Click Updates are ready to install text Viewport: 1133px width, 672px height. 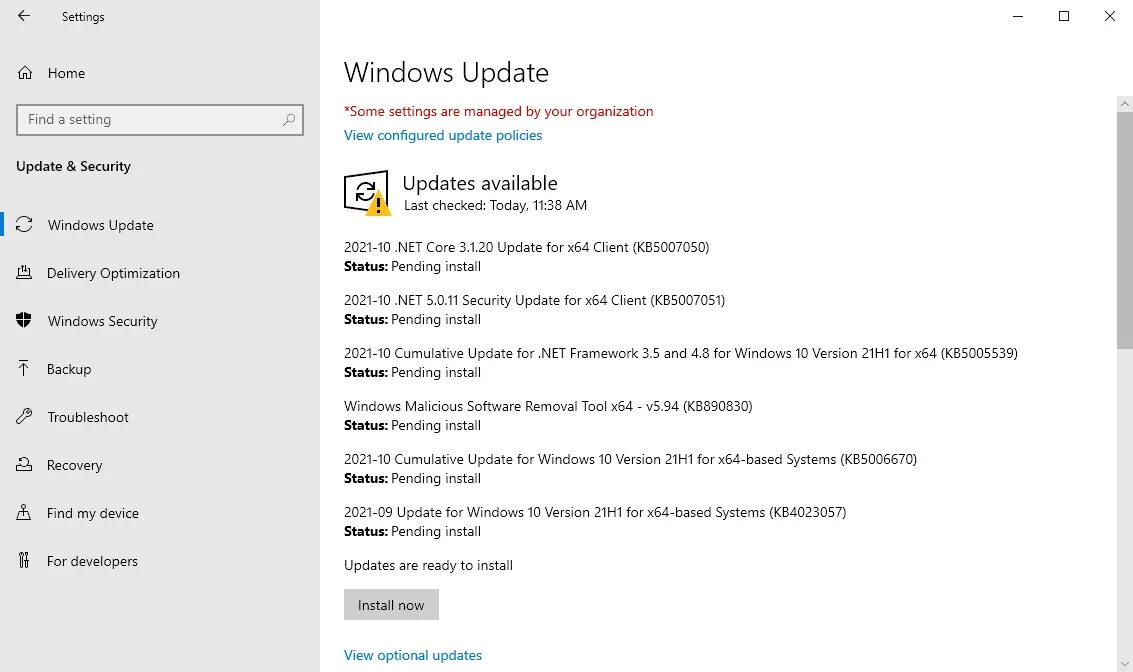click(428, 565)
